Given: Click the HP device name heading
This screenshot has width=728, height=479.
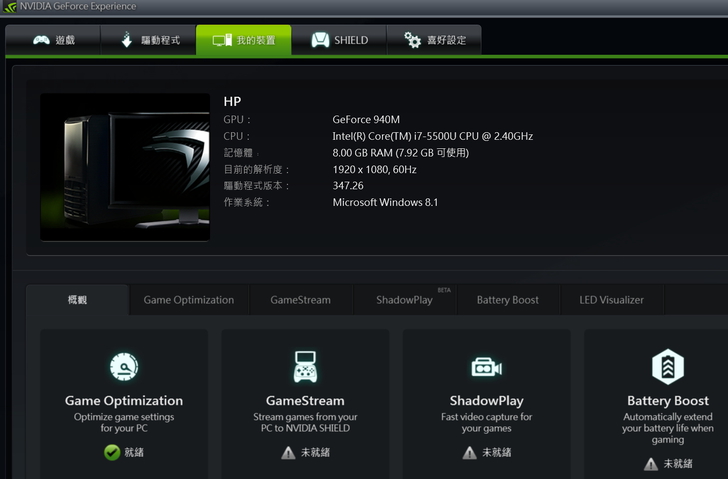Looking at the screenshot, I should [x=232, y=102].
